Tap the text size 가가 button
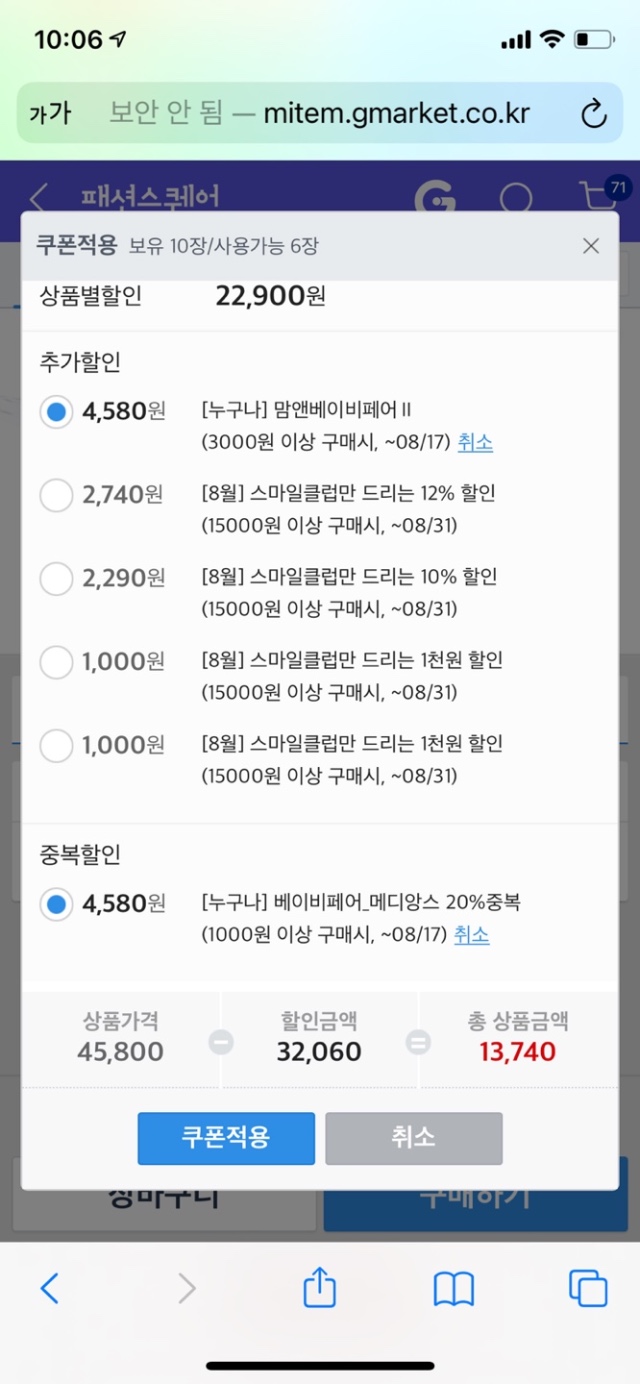The height and width of the screenshot is (1384, 640). click(50, 113)
